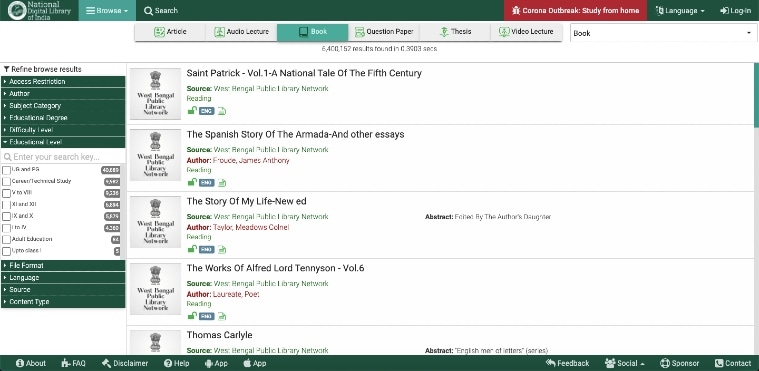
Task: Open the Search page
Action: click(x=161, y=10)
